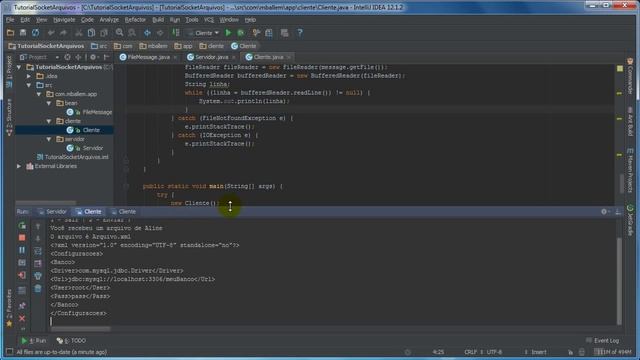640x360 pixels.
Task: Pin the current Run tab
Action: point(22,305)
